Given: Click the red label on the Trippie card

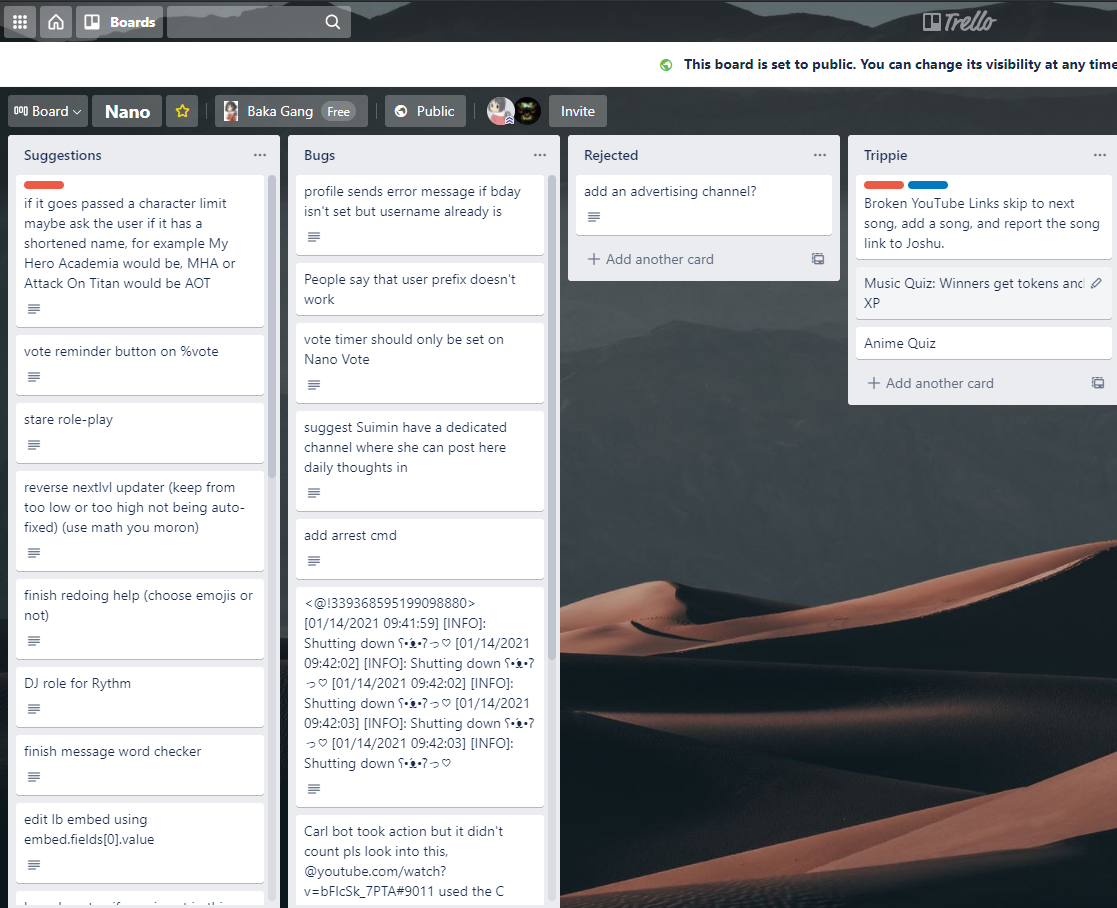Looking at the screenshot, I should point(882,184).
